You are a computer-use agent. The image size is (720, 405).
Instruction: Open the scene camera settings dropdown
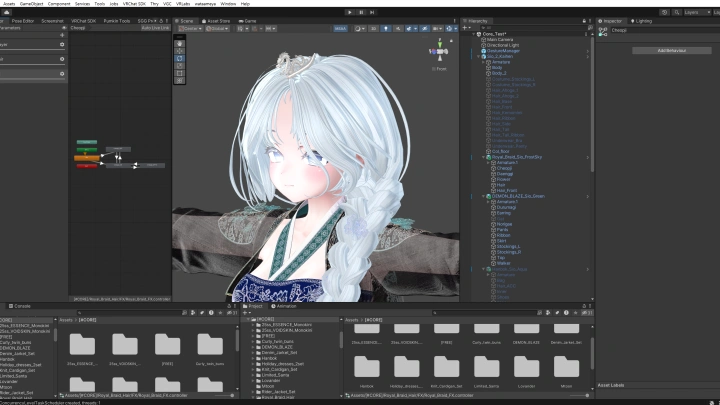point(437,28)
